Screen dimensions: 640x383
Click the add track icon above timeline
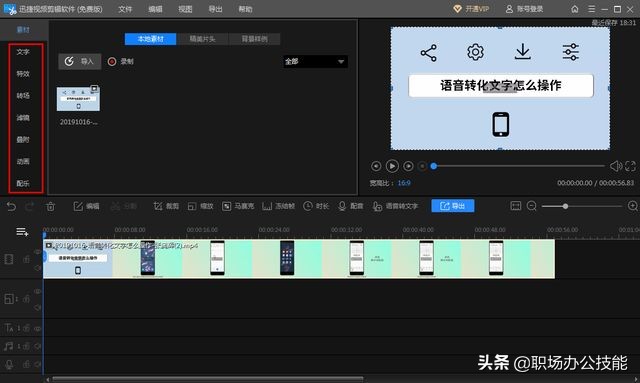(22, 232)
